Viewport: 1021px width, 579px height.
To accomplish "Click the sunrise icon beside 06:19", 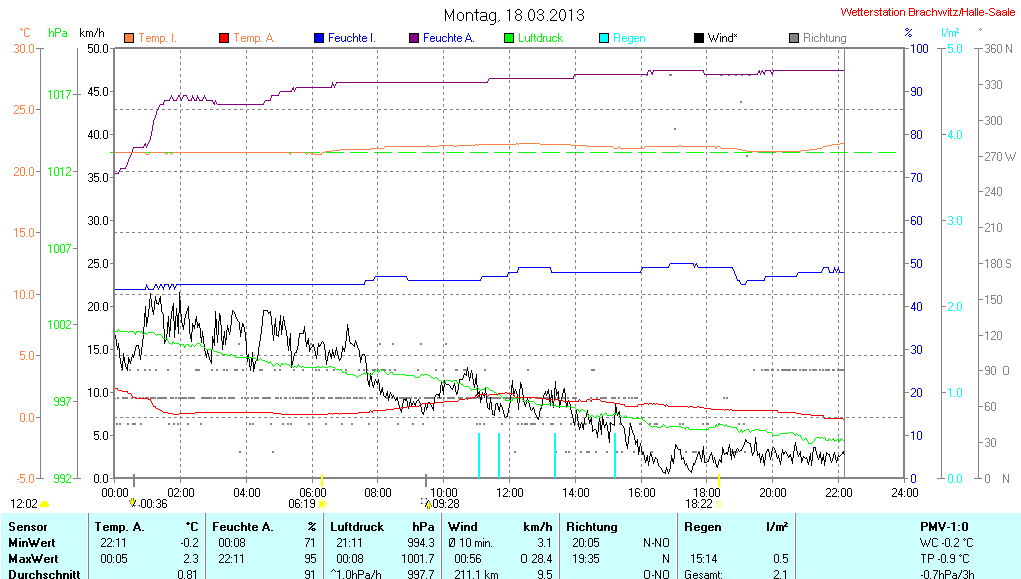I will coord(323,505).
